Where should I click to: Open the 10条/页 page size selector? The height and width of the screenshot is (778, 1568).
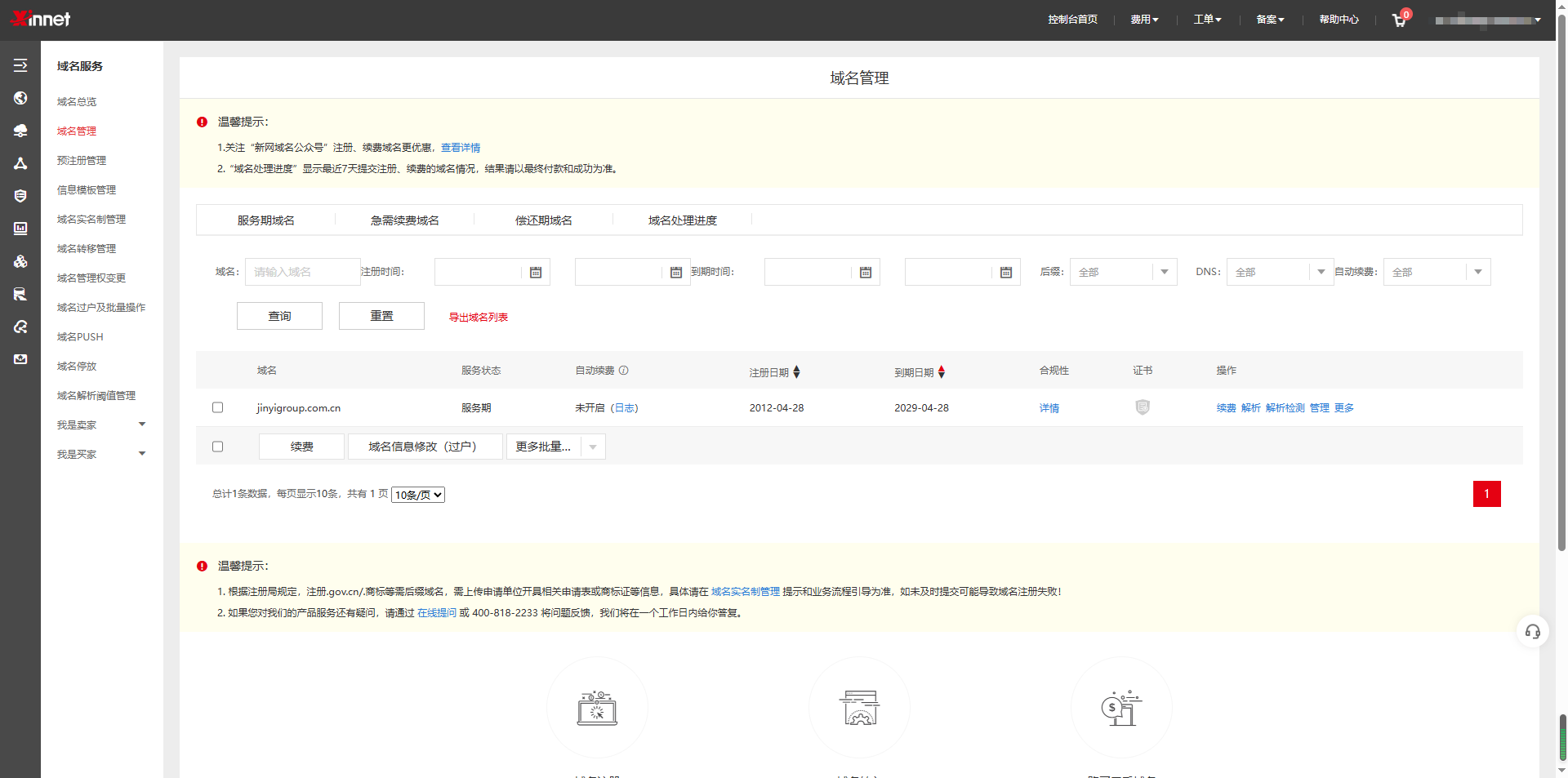(x=417, y=494)
